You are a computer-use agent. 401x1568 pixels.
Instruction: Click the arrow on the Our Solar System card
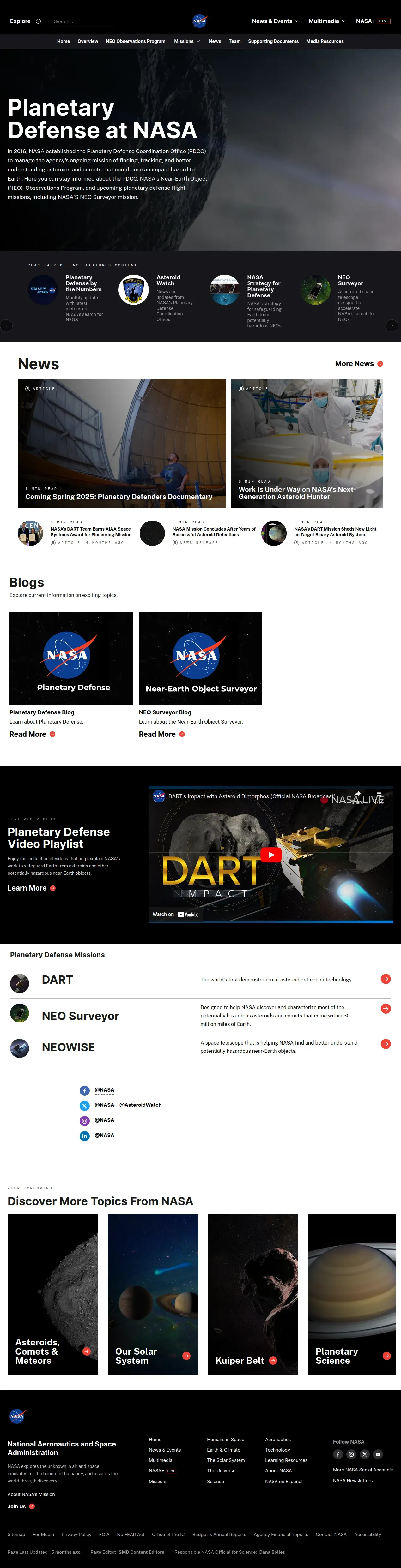(x=186, y=1356)
